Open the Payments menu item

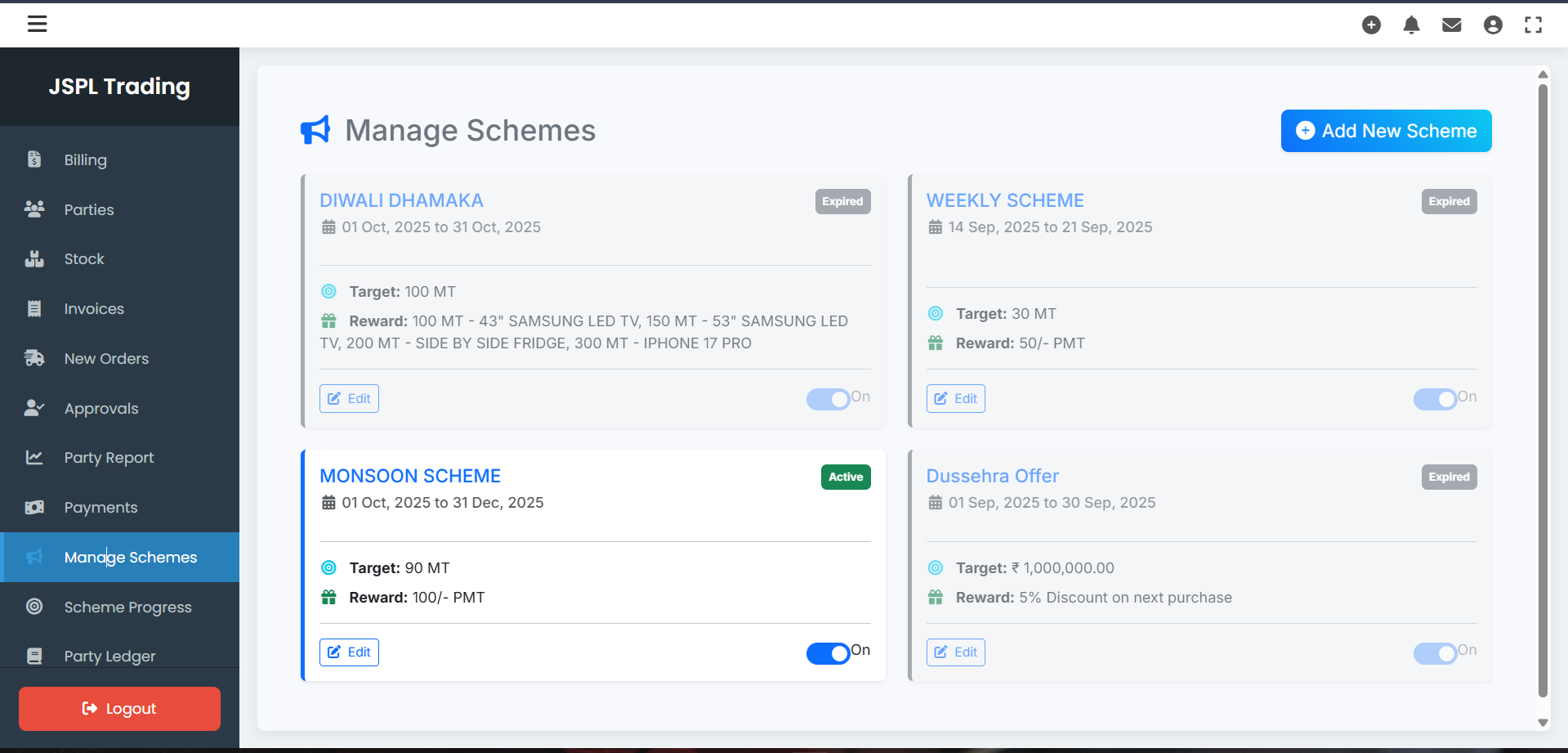click(x=101, y=508)
